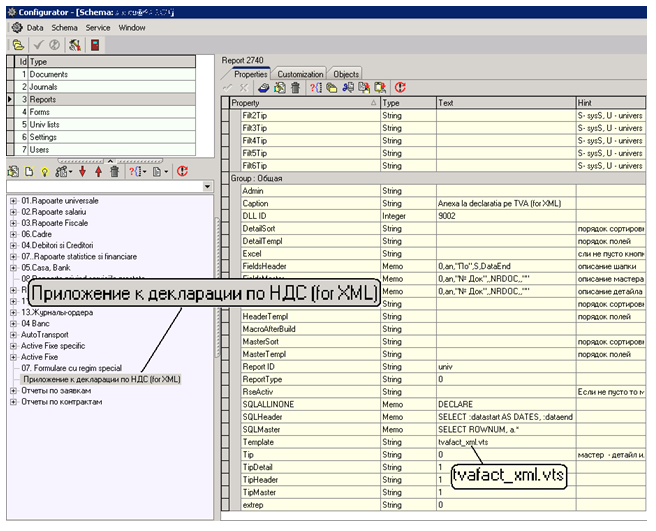656x531 pixels.
Task: Expand the Отчеты по заявкам node
Action: click(x=13, y=391)
